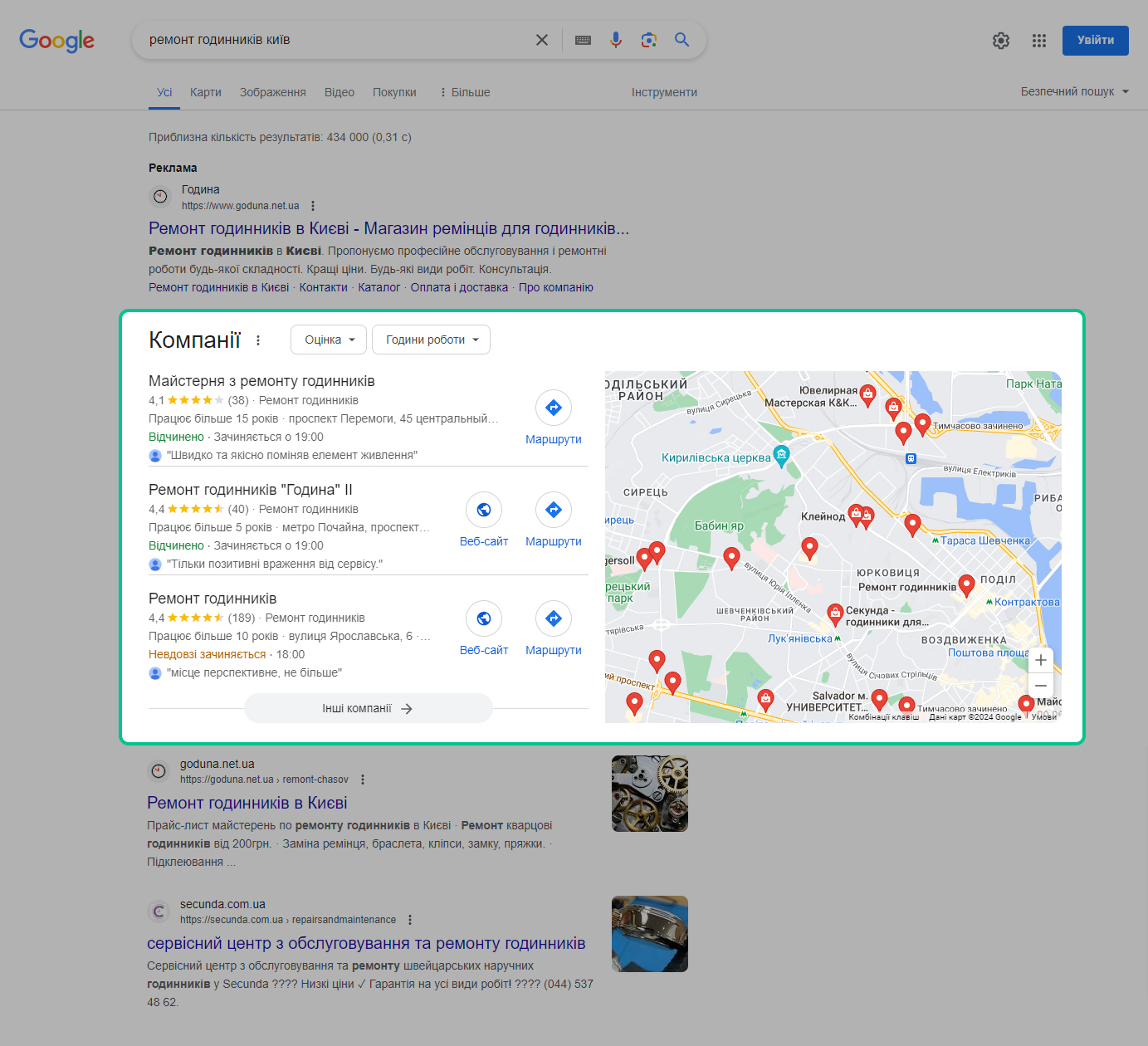1148x1046 pixels.
Task: Open gears thumbnail of goduna.net.ua result
Action: click(650, 794)
